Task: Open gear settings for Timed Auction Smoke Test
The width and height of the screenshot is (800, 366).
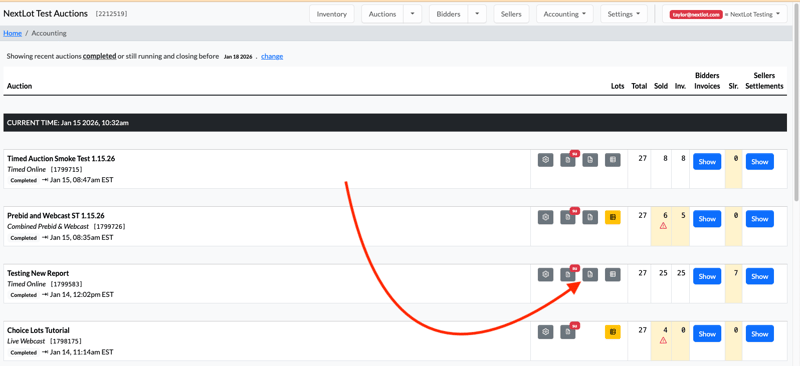Action: pos(545,160)
